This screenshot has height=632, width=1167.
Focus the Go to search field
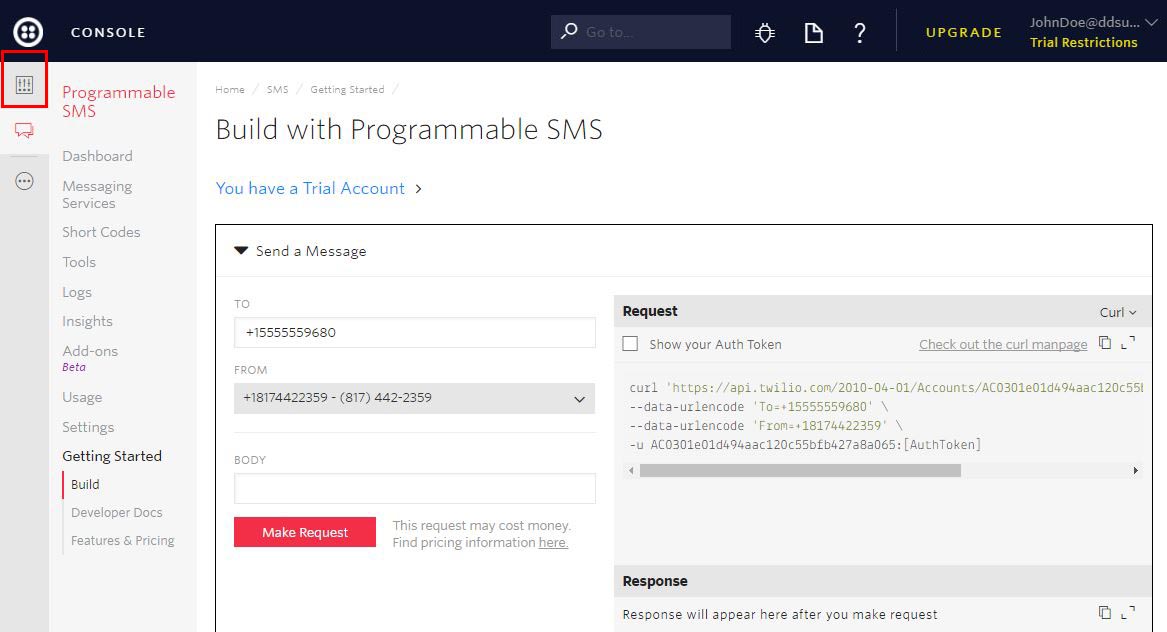pos(641,32)
